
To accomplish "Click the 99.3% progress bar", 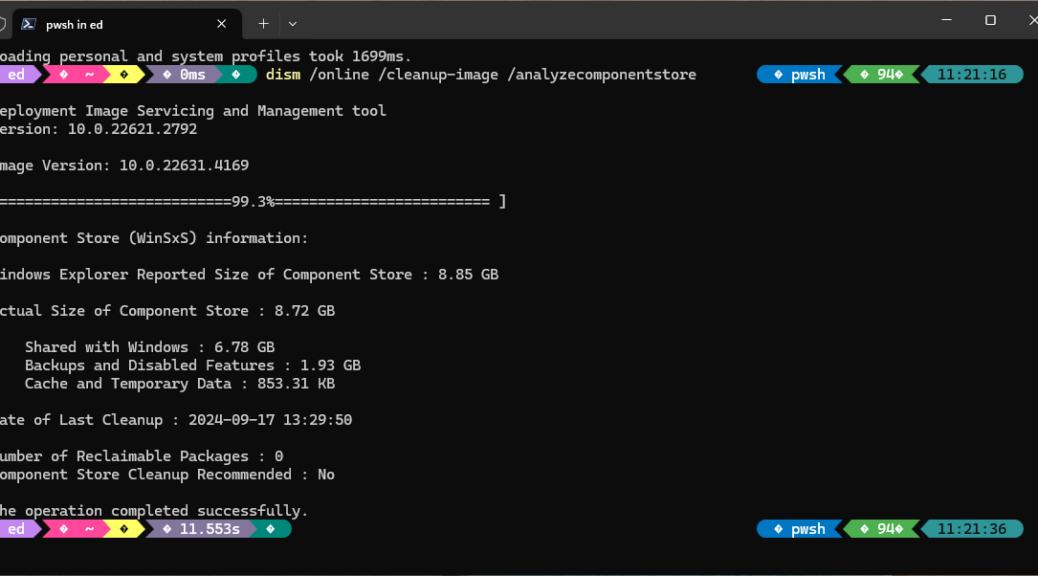I will click(253, 201).
